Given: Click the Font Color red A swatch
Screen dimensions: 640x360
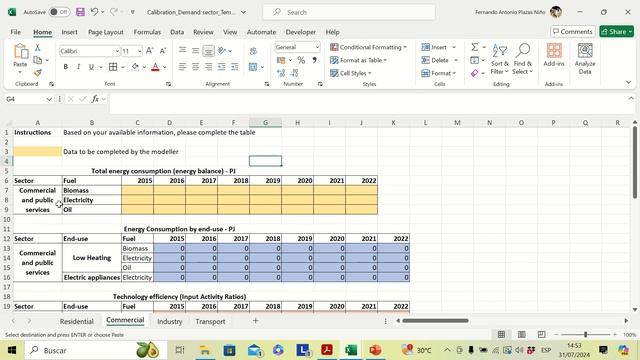Looking at the screenshot, I should (155, 67).
